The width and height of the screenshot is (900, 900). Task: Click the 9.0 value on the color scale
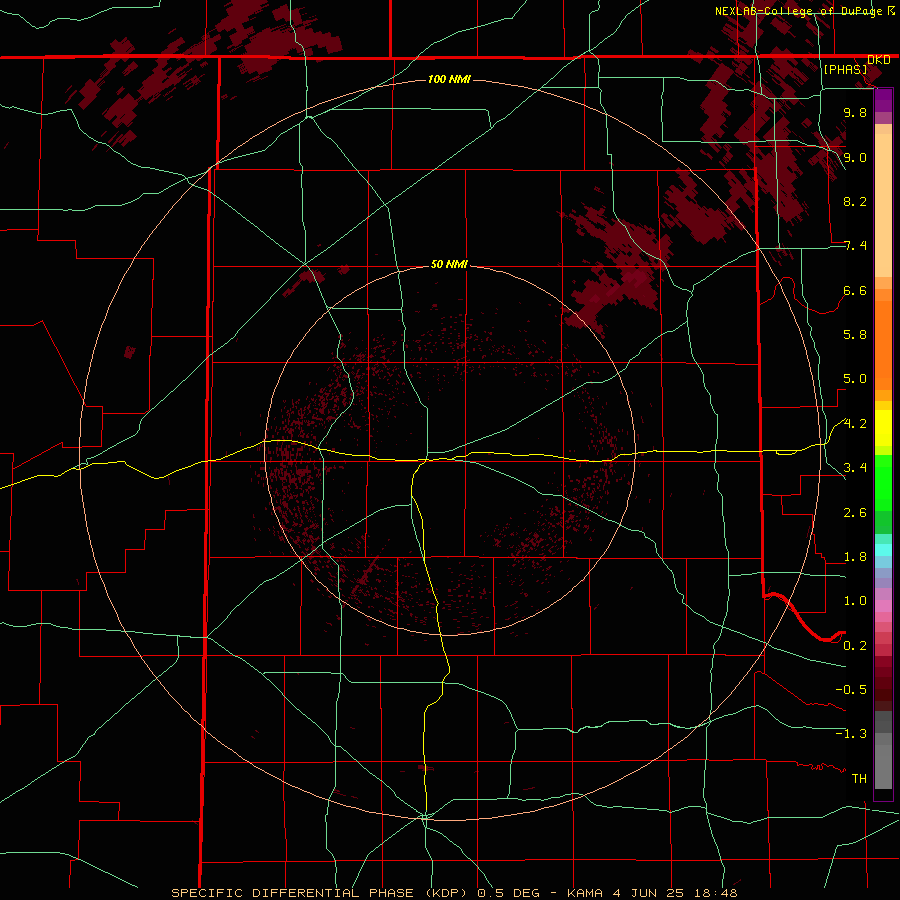[x=855, y=157]
